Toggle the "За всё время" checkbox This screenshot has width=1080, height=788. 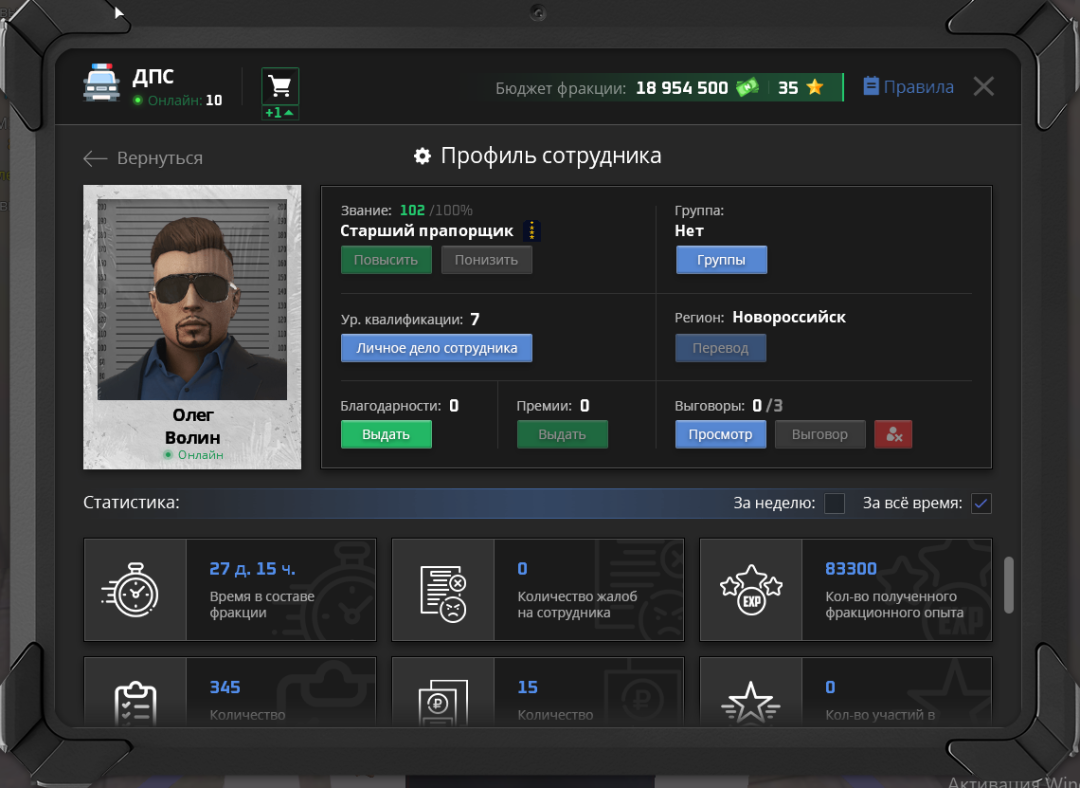(981, 503)
